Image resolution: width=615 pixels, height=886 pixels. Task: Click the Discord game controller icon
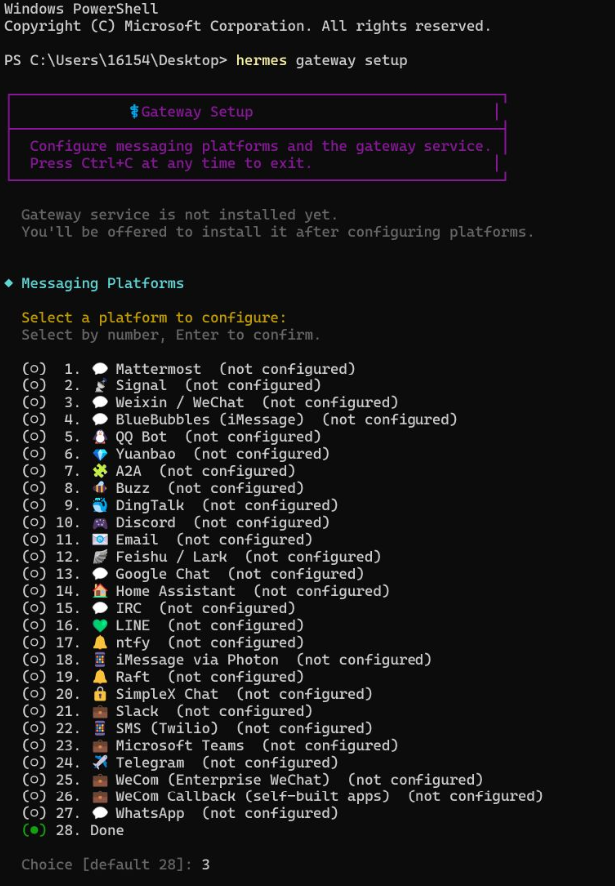[x=99, y=523]
